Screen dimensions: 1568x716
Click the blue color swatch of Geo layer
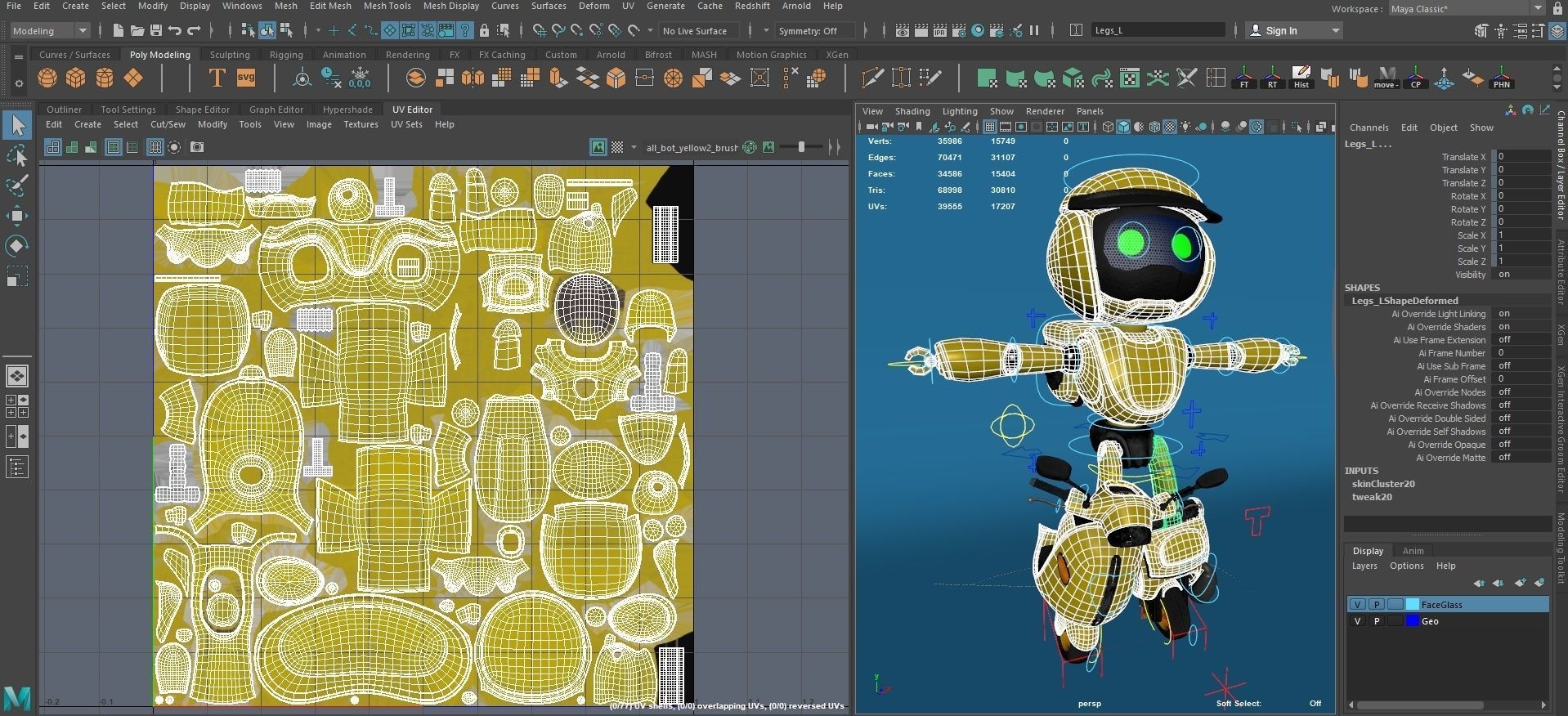pyautogui.click(x=1412, y=621)
